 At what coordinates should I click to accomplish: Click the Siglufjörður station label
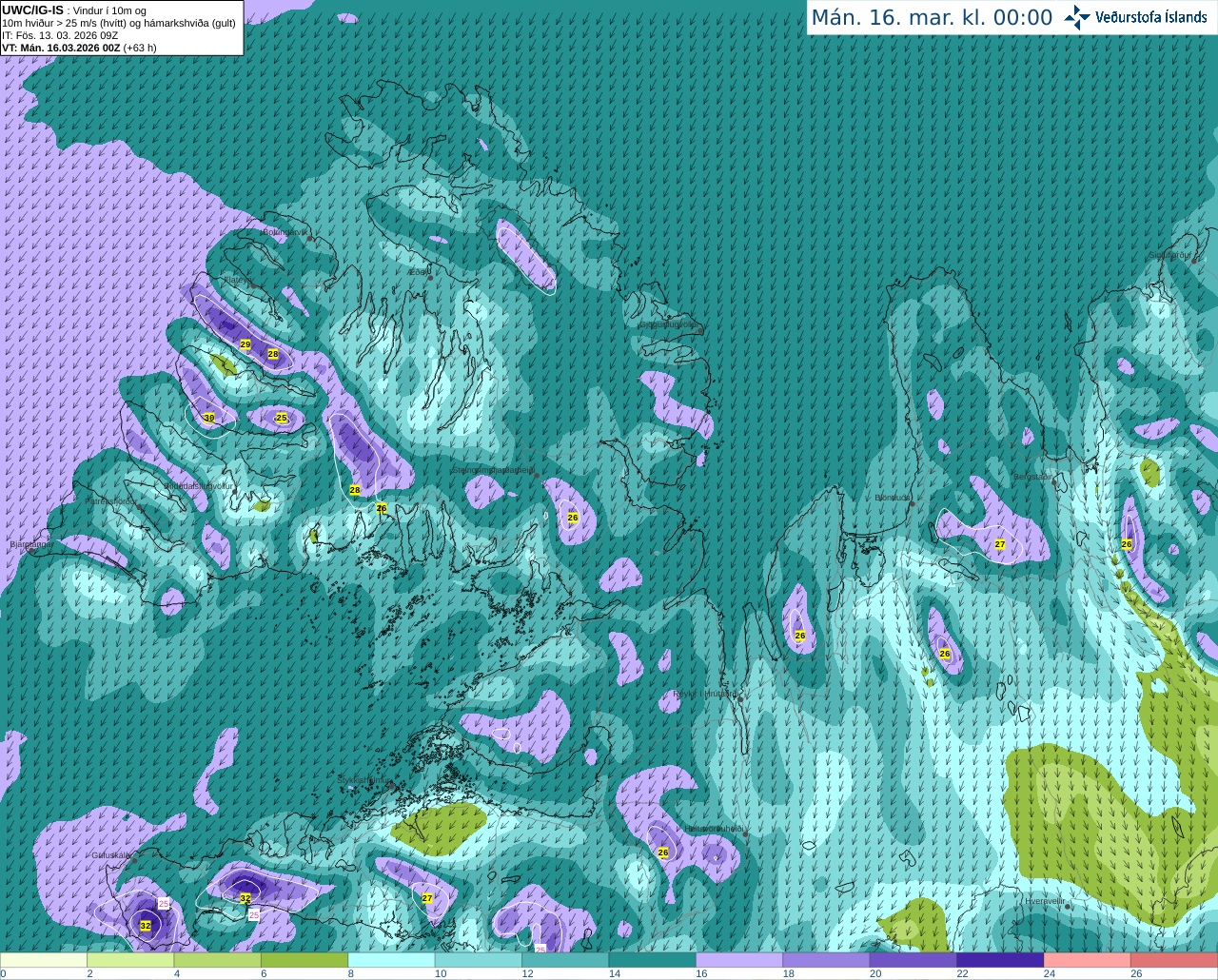(1169, 255)
